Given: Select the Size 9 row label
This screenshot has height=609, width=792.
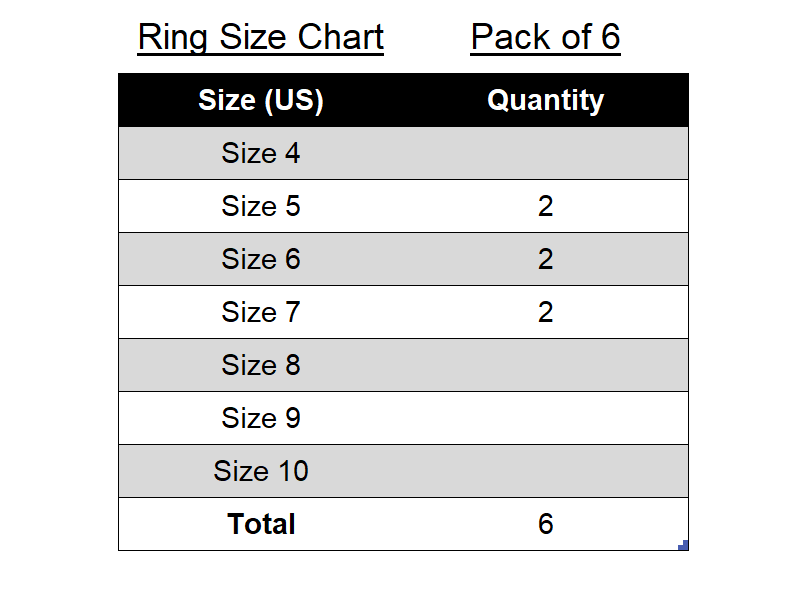Looking at the screenshot, I should [x=261, y=419].
